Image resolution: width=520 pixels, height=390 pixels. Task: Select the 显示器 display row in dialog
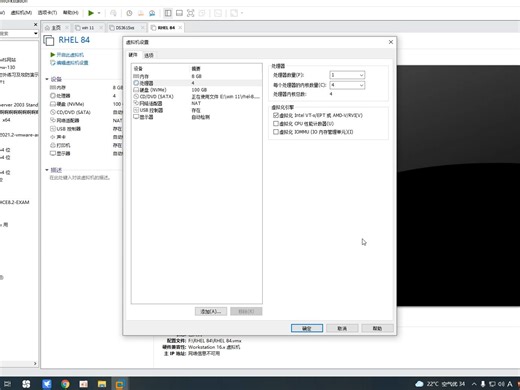tap(197, 117)
